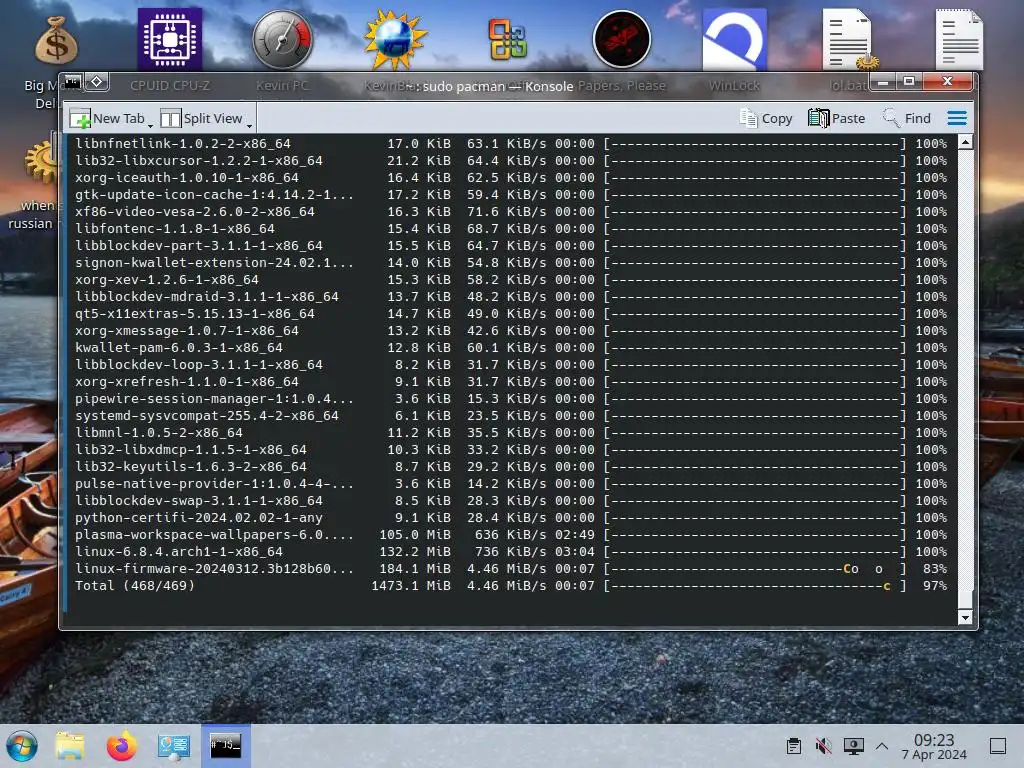
Task: Select the Konsole taskbar entry
Action: [x=225, y=745]
